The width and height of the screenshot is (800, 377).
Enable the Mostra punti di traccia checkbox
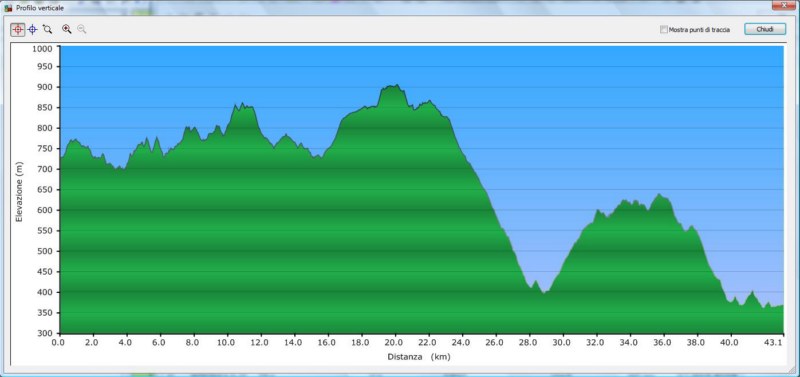pos(663,30)
